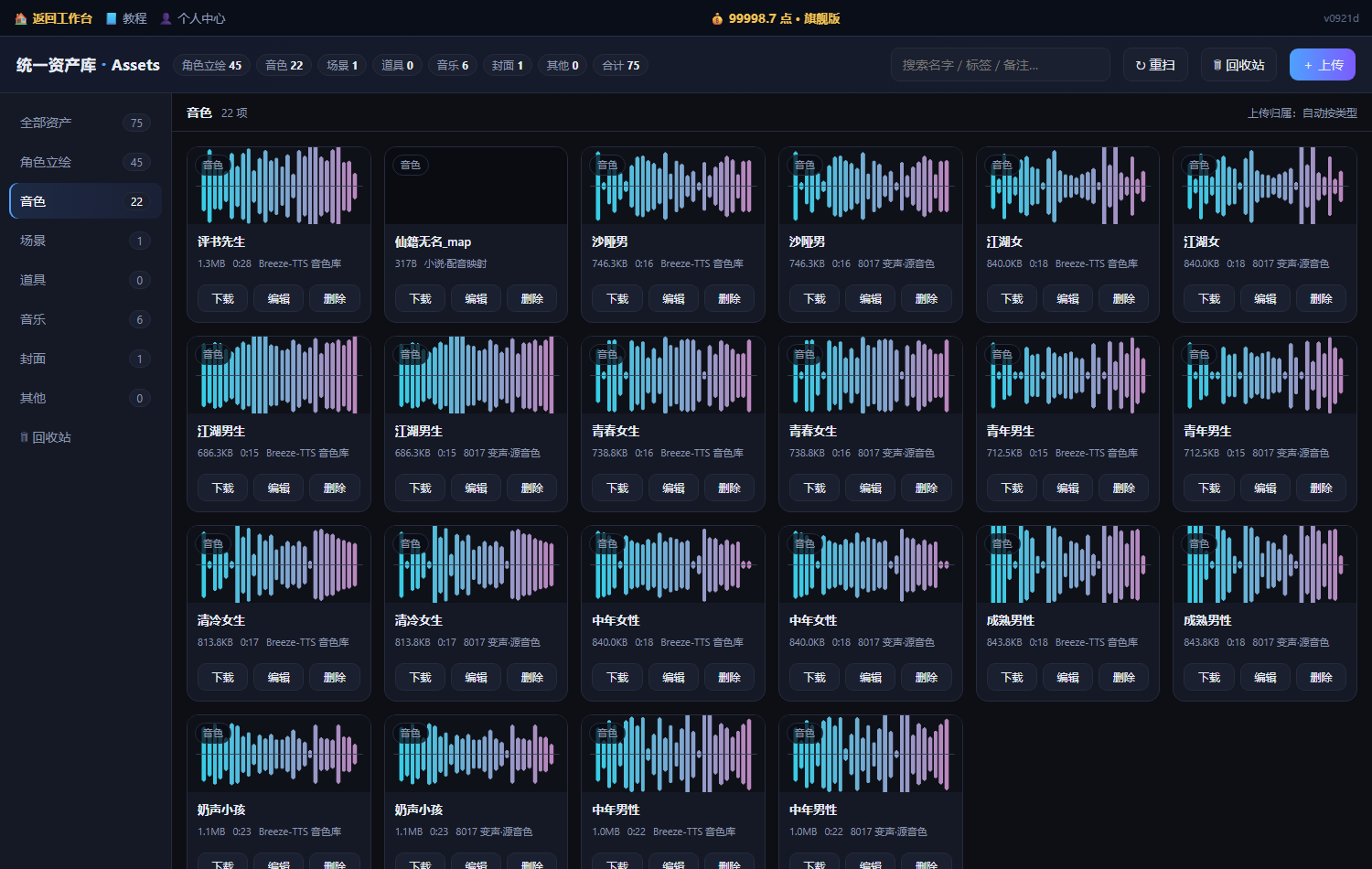This screenshot has height=869, width=1372.
Task: Download the 仙籍无名_map asset
Action: pos(421,299)
